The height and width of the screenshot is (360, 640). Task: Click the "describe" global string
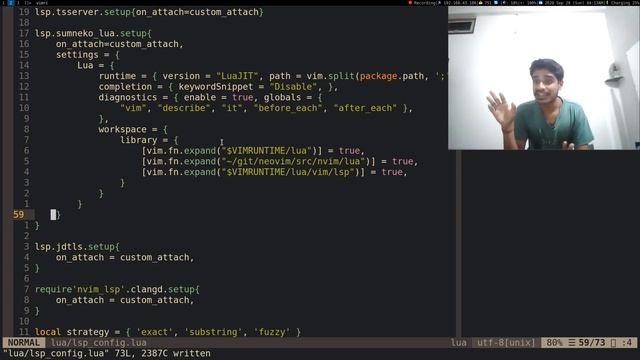point(184,108)
